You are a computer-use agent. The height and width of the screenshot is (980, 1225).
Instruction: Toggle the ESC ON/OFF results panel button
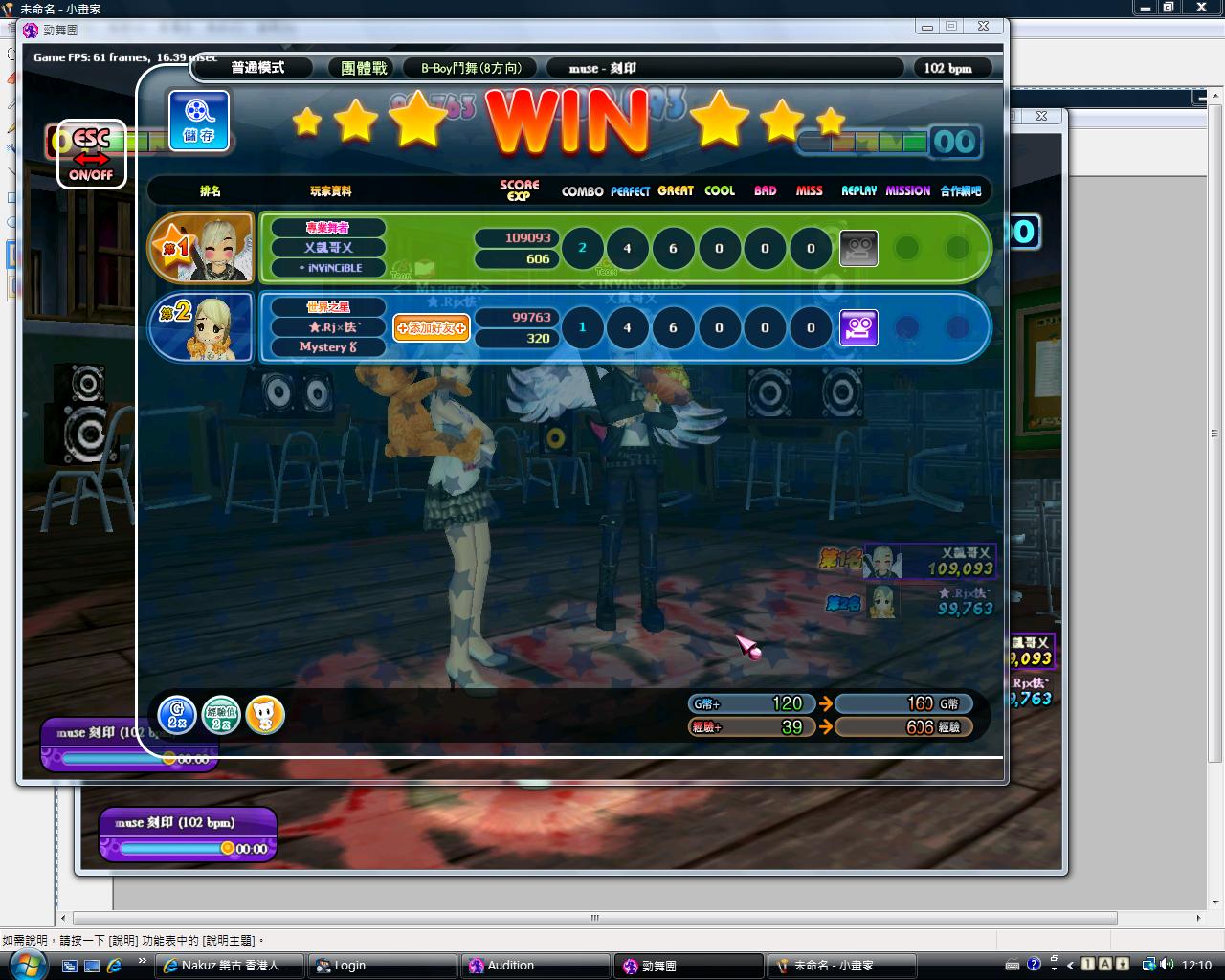click(91, 154)
